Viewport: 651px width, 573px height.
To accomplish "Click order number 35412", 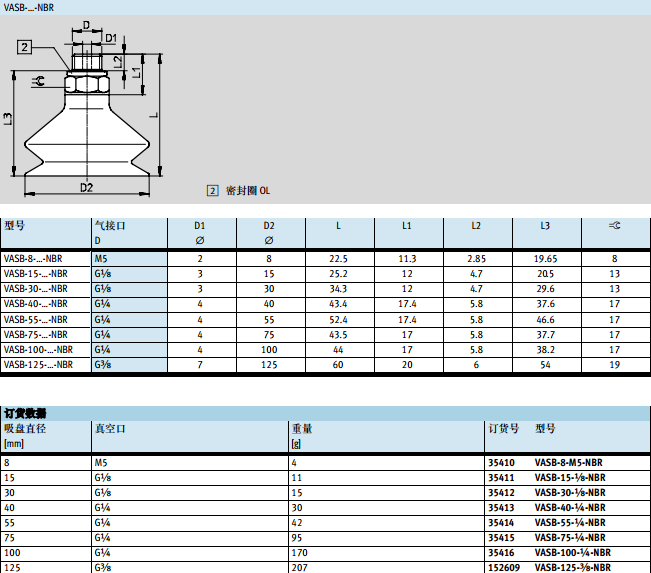I will [x=501, y=492].
